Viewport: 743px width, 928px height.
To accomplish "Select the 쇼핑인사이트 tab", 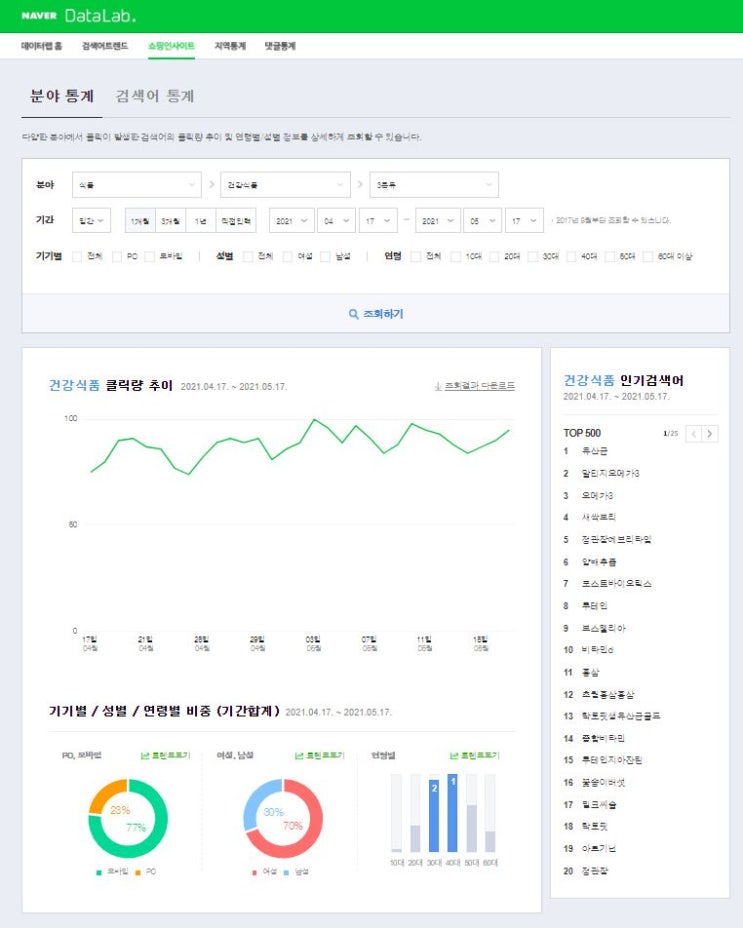I will tap(171, 46).
